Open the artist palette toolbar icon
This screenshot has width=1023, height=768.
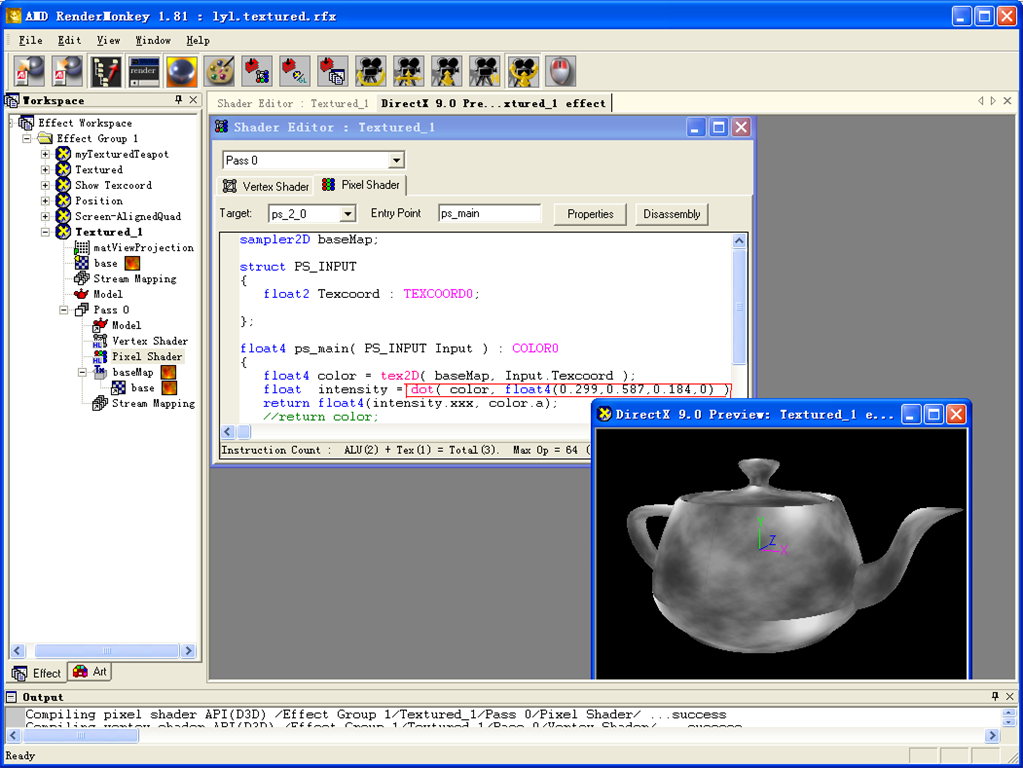[220, 71]
